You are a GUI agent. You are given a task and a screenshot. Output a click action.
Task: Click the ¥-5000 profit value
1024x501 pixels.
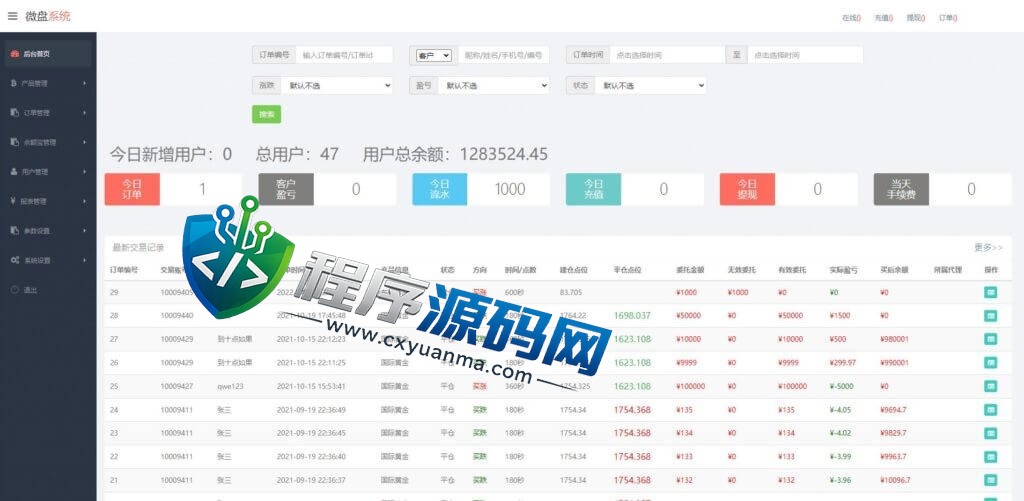842,387
